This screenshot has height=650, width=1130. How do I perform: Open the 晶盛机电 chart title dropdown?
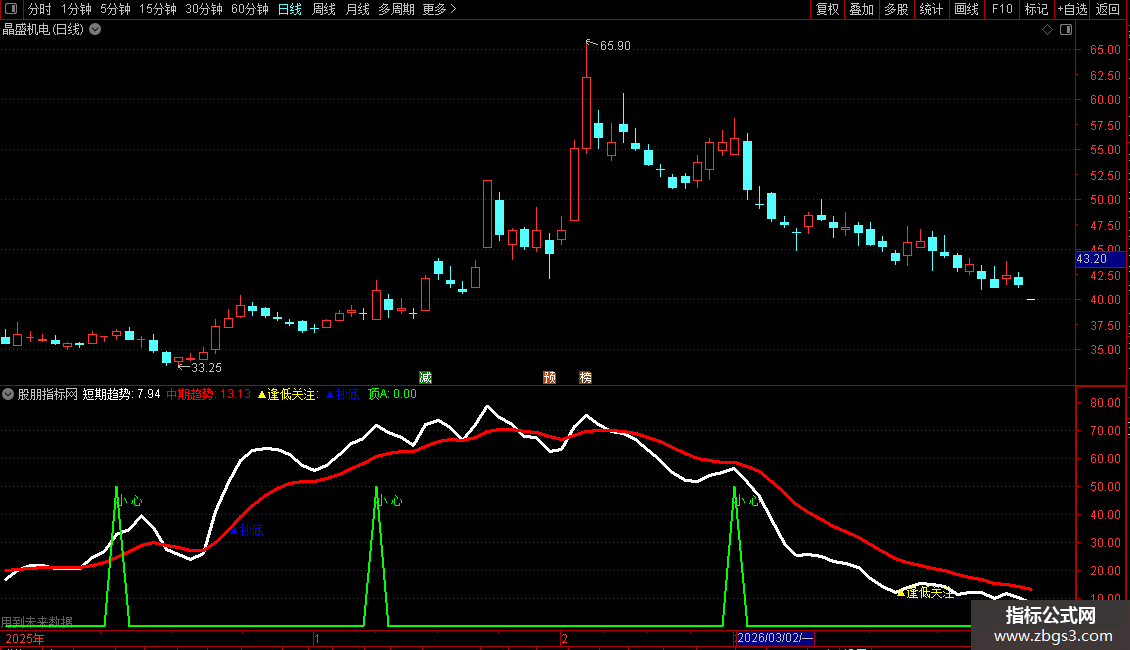[x=95, y=30]
